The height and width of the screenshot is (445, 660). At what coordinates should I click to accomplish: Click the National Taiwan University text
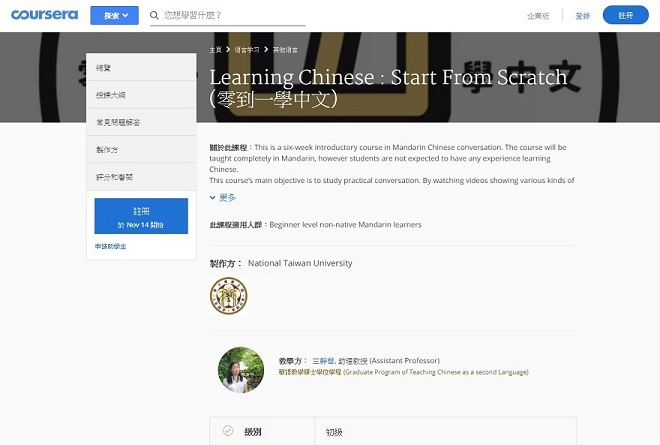coord(300,263)
